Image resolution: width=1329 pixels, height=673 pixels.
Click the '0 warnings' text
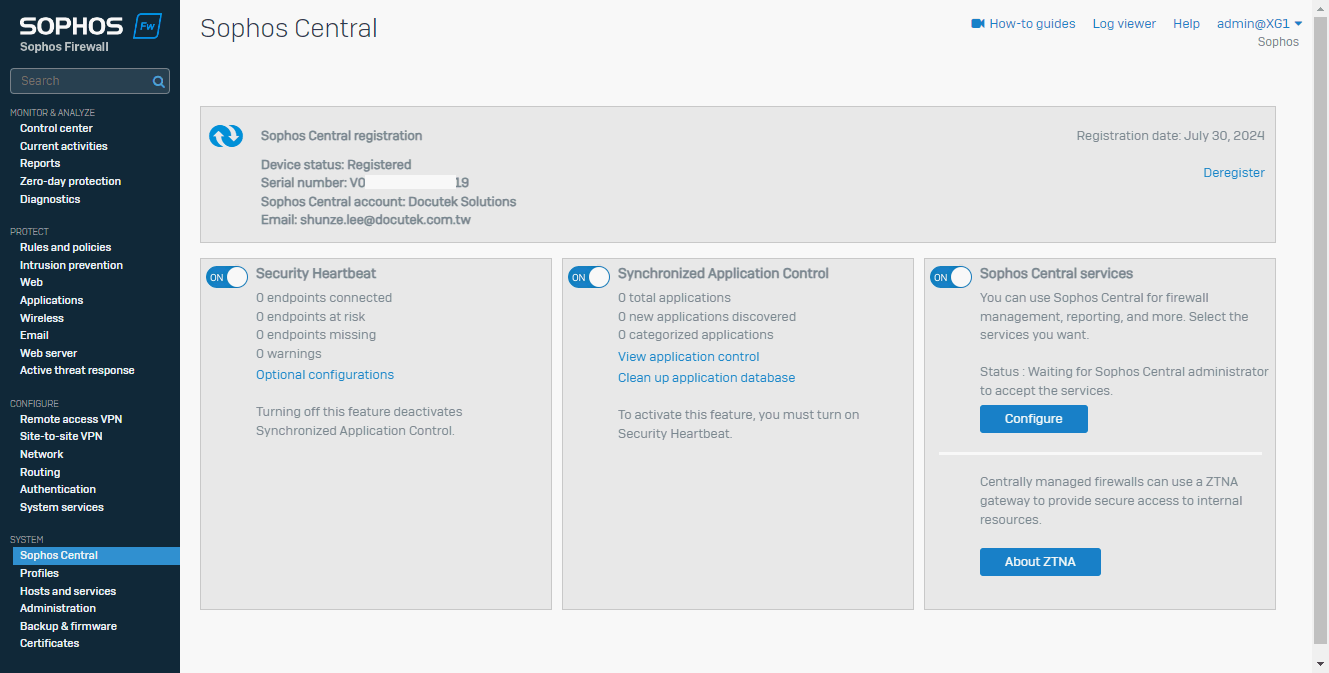pyautogui.click(x=289, y=354)
